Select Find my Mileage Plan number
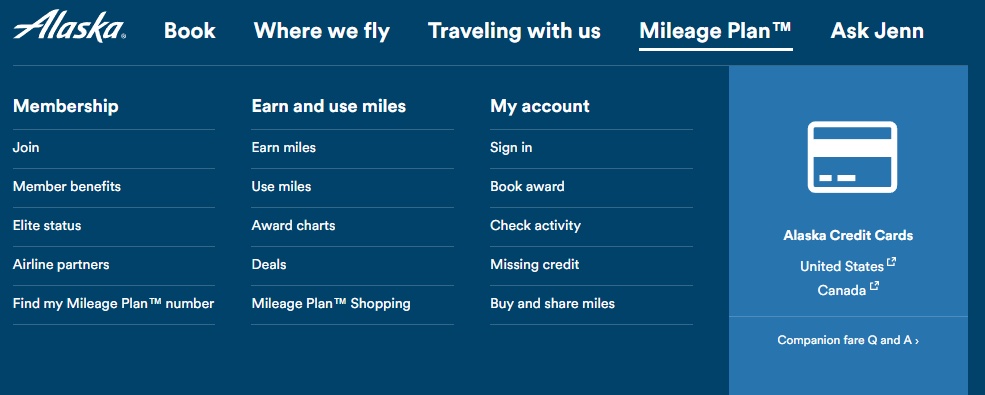985x395 pixels. coord(114,303)
